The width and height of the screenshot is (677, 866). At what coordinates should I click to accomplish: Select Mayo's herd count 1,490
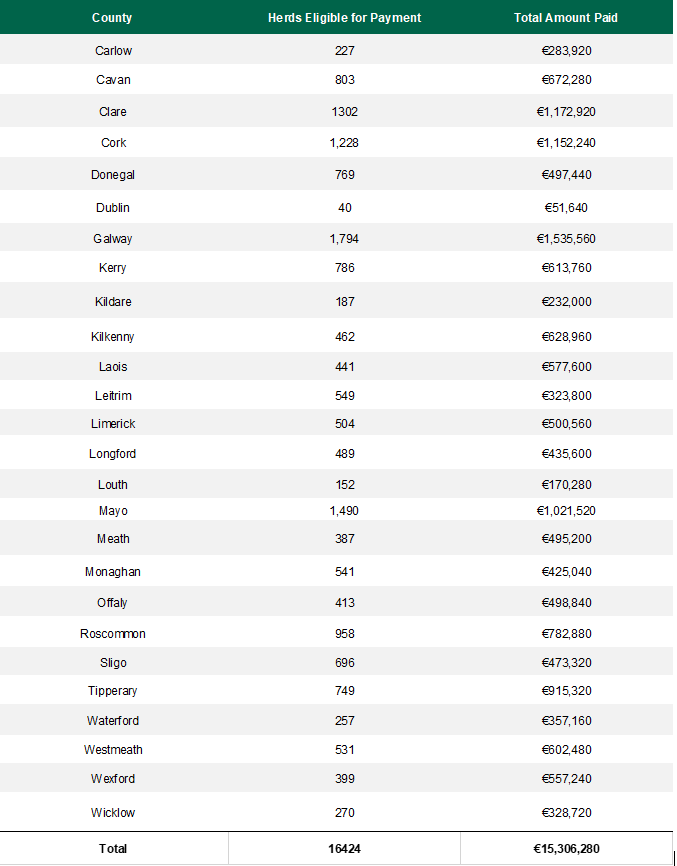pyautogui.click(x=344, y=511)
